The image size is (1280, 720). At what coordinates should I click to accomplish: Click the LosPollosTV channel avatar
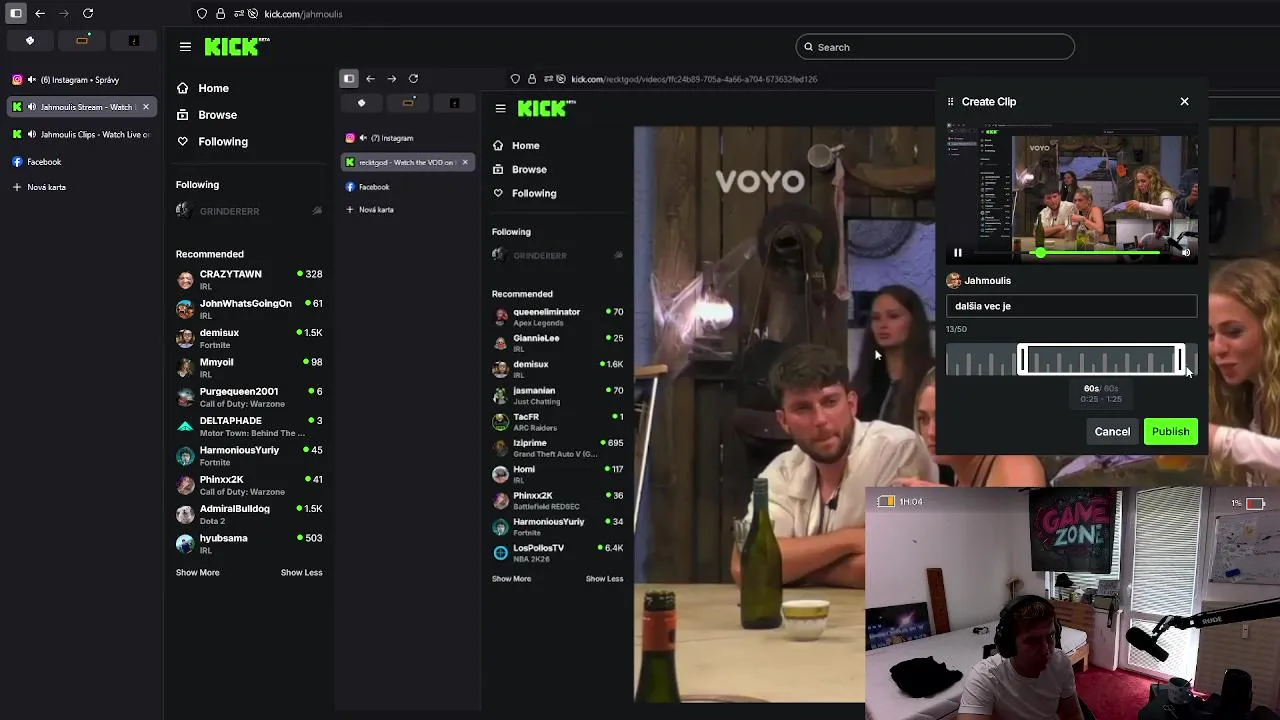[x=500, y=553]
